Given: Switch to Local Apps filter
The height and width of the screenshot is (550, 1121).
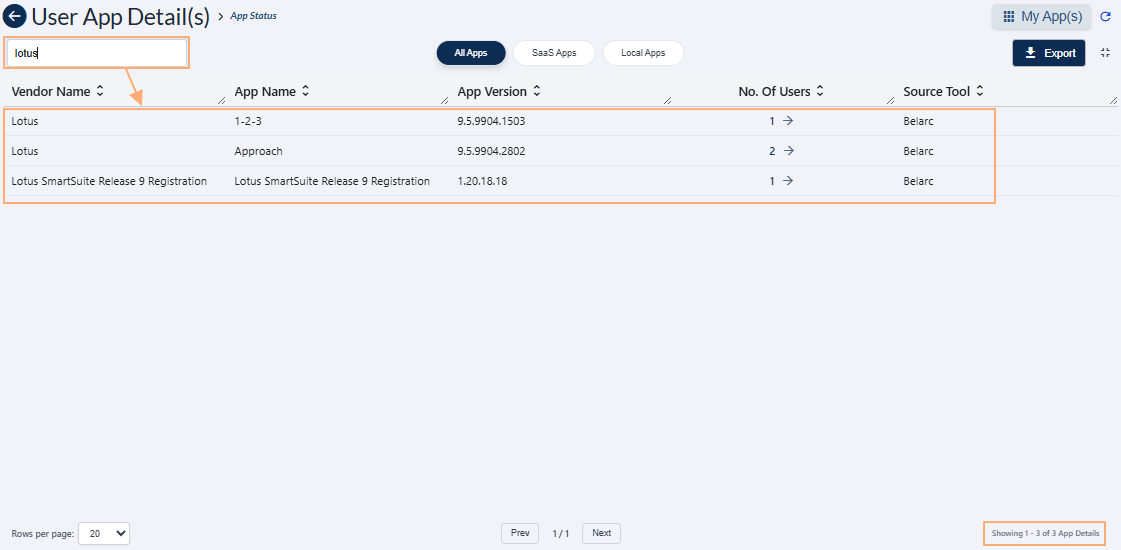Looking at the screenshot, I should point(643,53).
